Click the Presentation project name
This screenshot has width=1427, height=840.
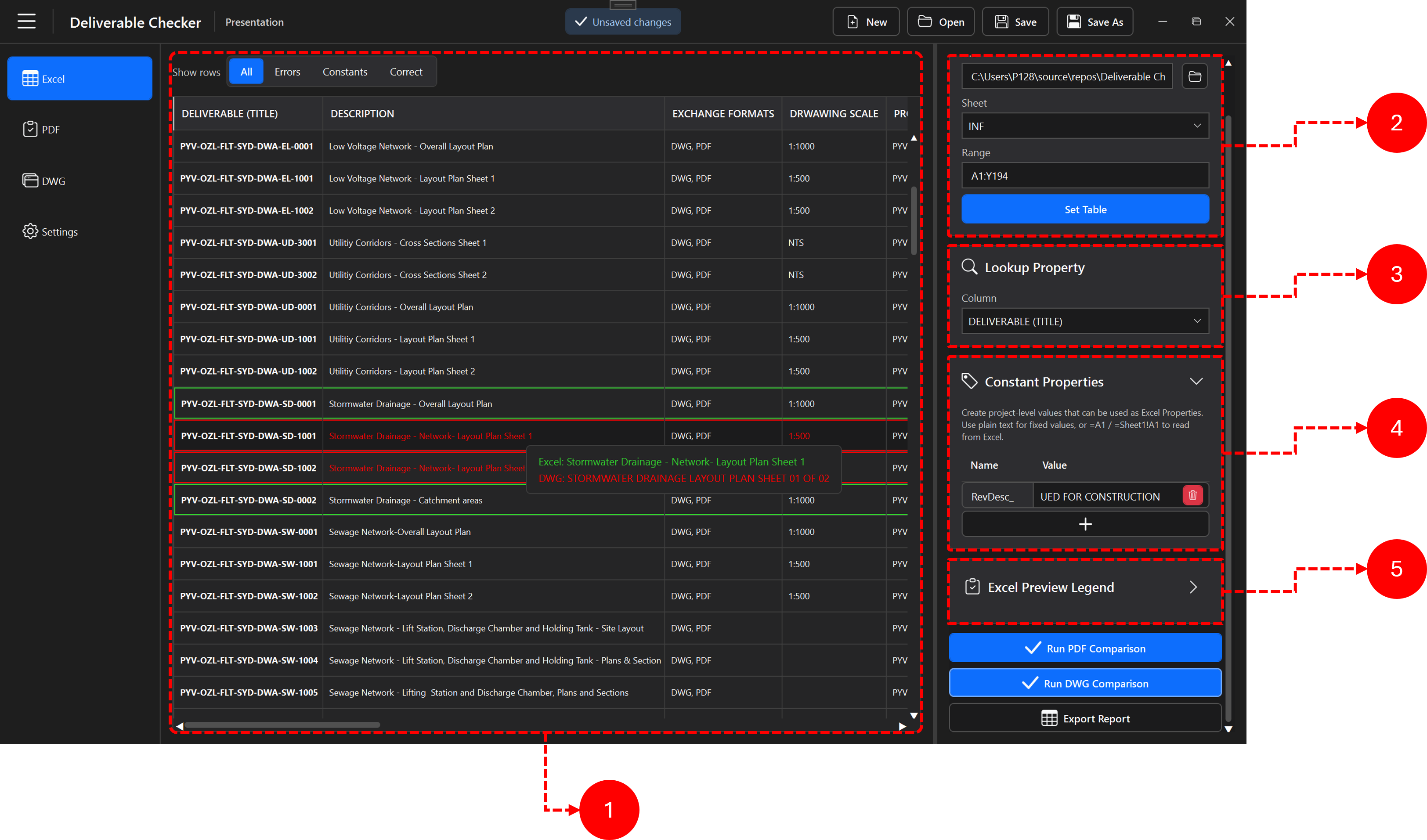pyautogui.click(x=254, y=22)
